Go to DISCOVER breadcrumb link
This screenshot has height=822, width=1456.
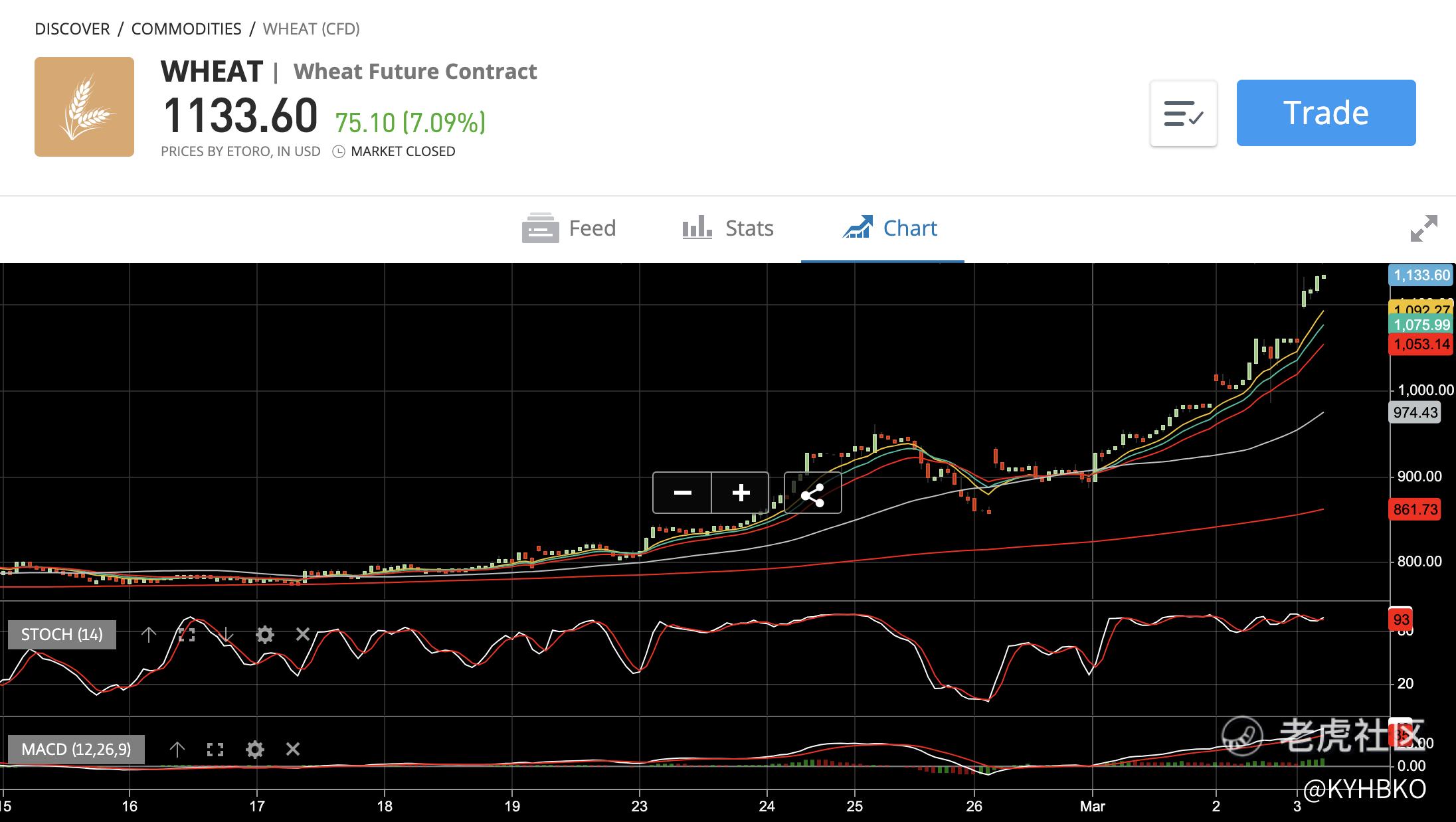72,29
